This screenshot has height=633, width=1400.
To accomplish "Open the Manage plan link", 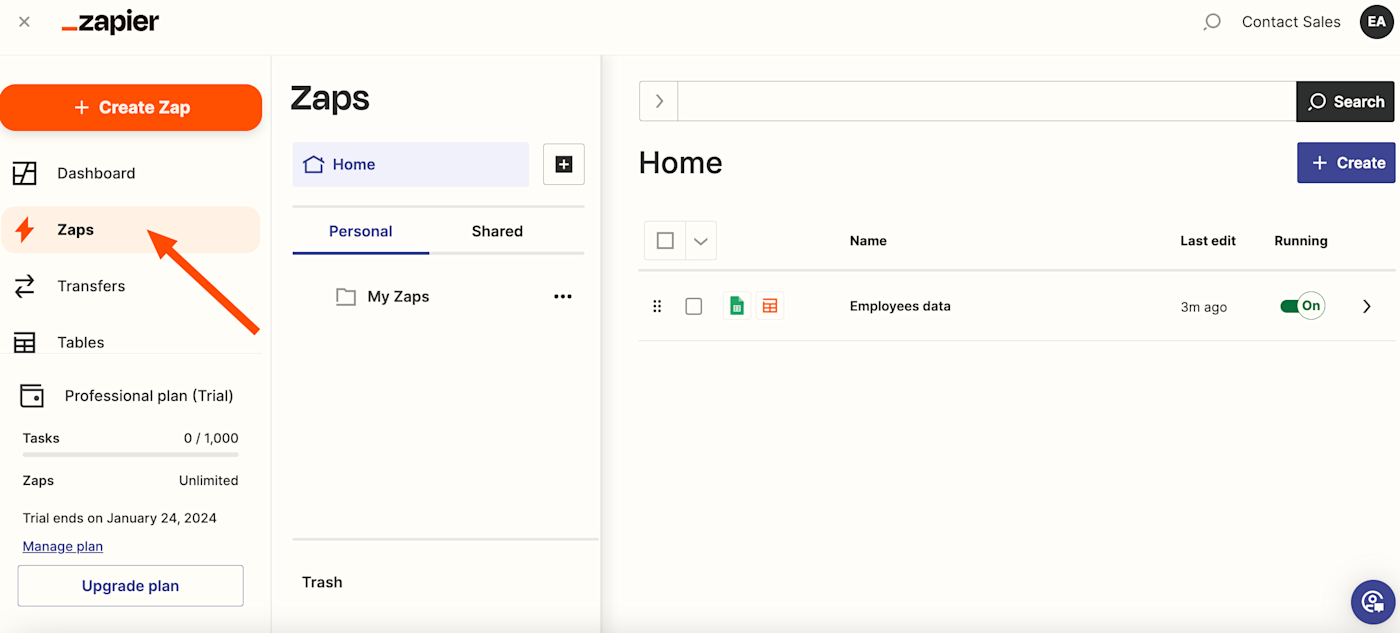I will 63,546.
